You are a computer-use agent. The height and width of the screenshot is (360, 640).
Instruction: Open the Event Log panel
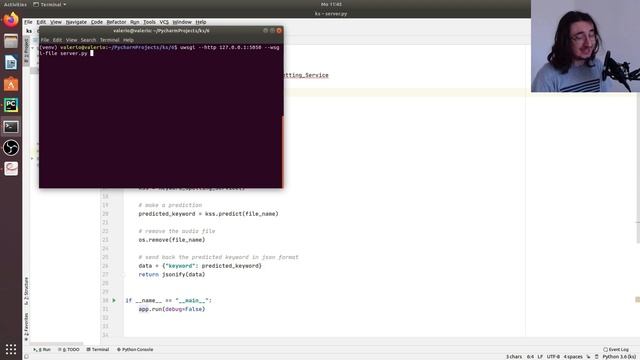click(x=616, y=349)
